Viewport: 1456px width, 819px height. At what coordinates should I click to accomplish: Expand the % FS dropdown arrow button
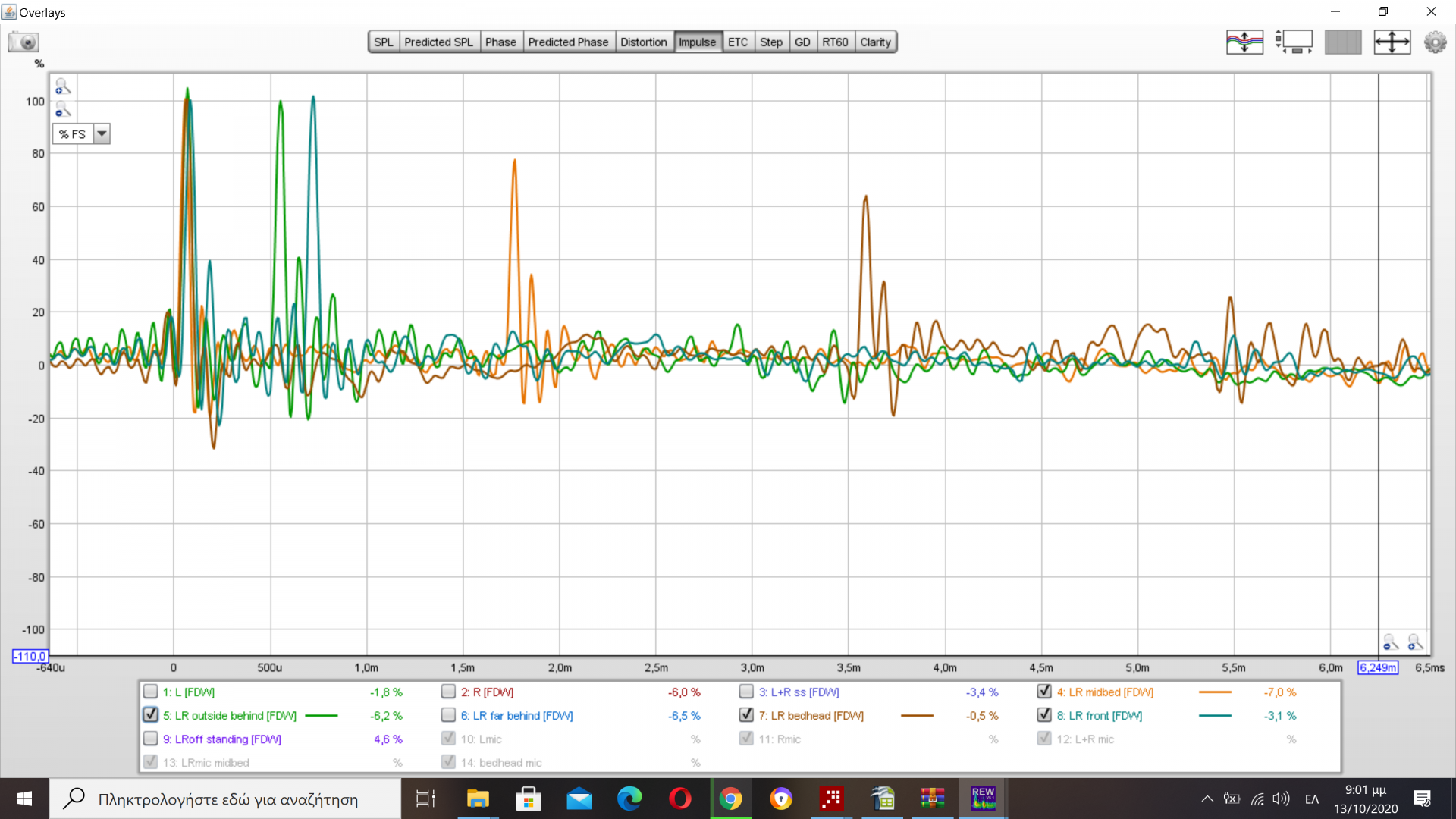point(102,134)
